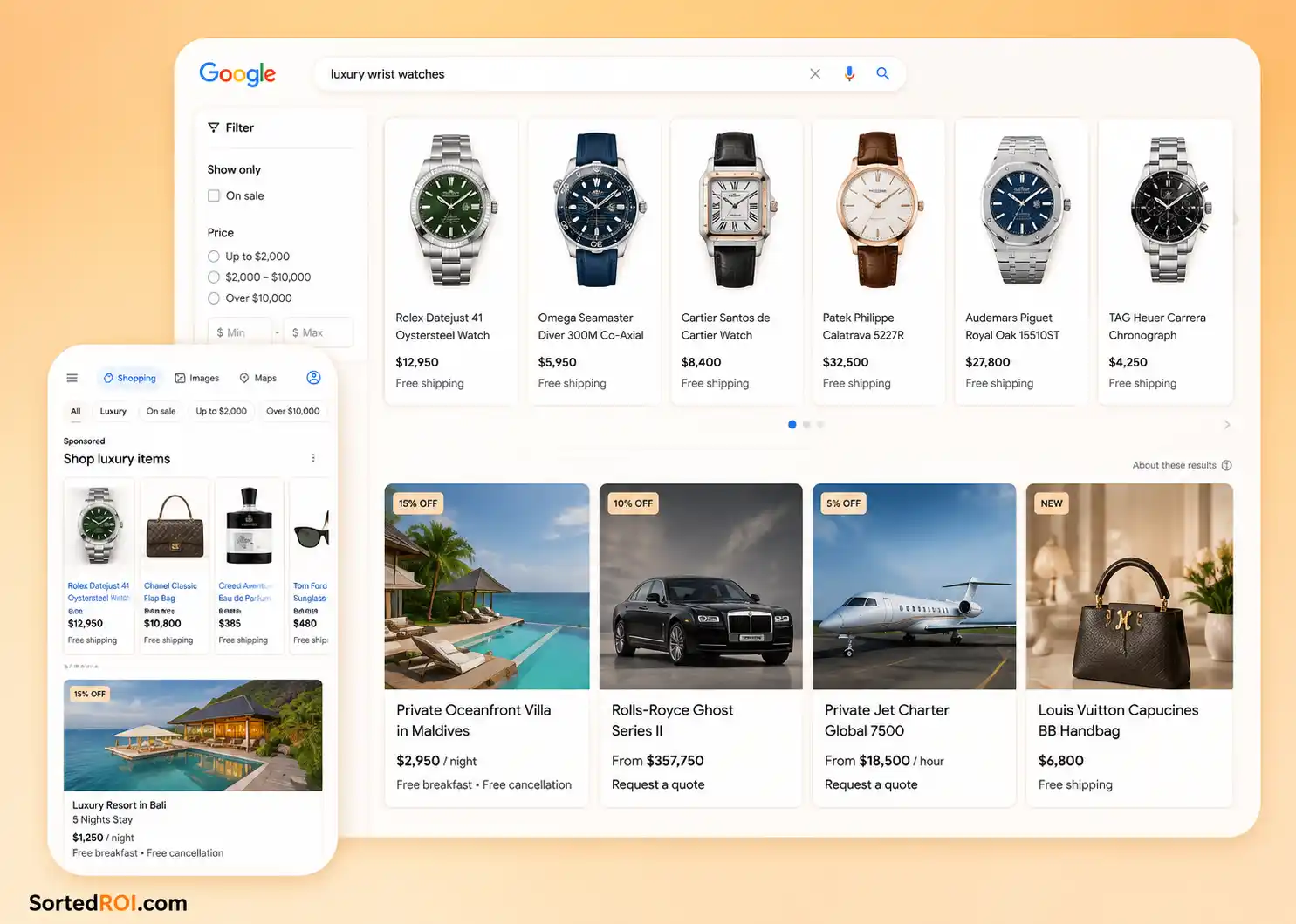Click the Min price input field
Viewport: 1296px width, 924px height.
point(239,332)
